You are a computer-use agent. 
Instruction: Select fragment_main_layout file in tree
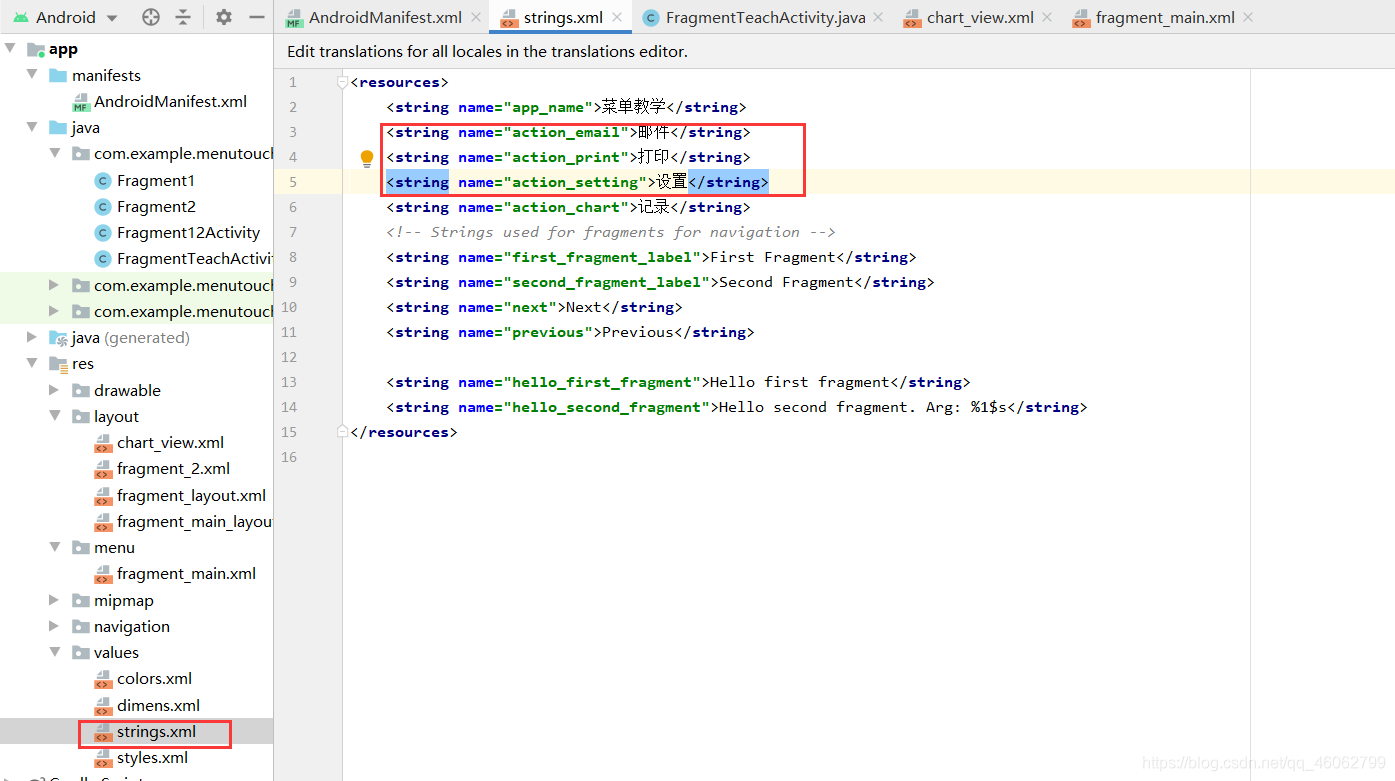click(194, 521)
